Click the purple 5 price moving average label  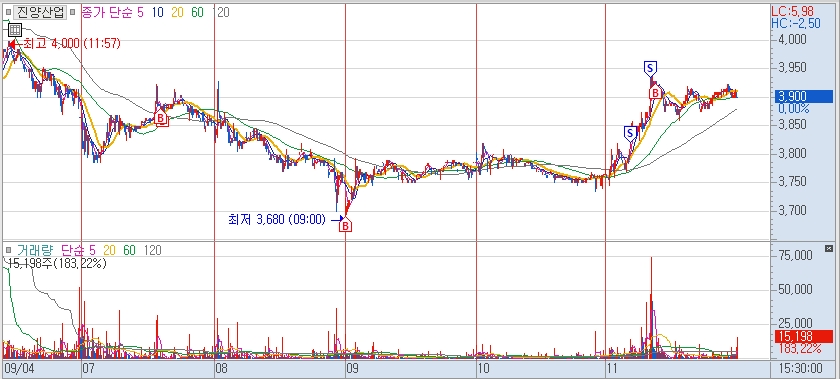coord(140,12)
